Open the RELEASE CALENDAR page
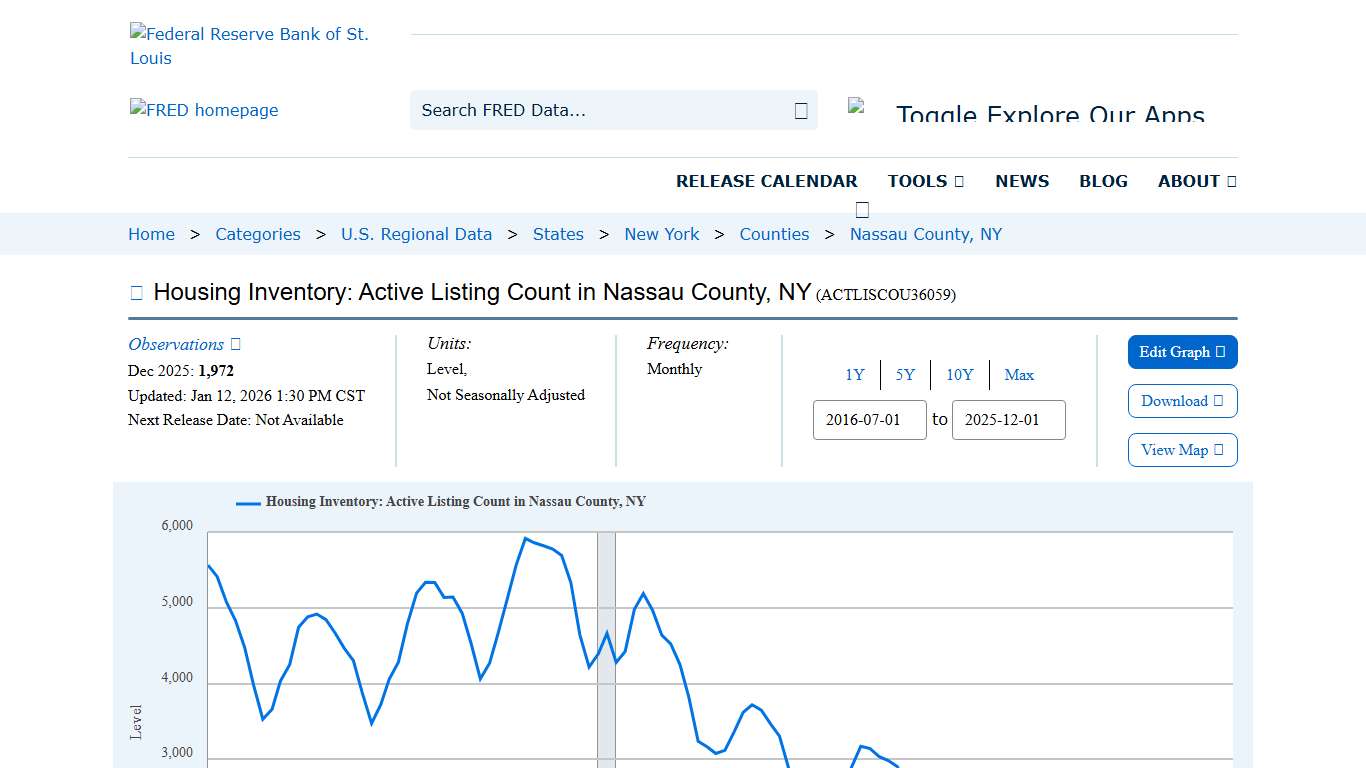This screenshot has height=768, width=1366. point(767,181)
